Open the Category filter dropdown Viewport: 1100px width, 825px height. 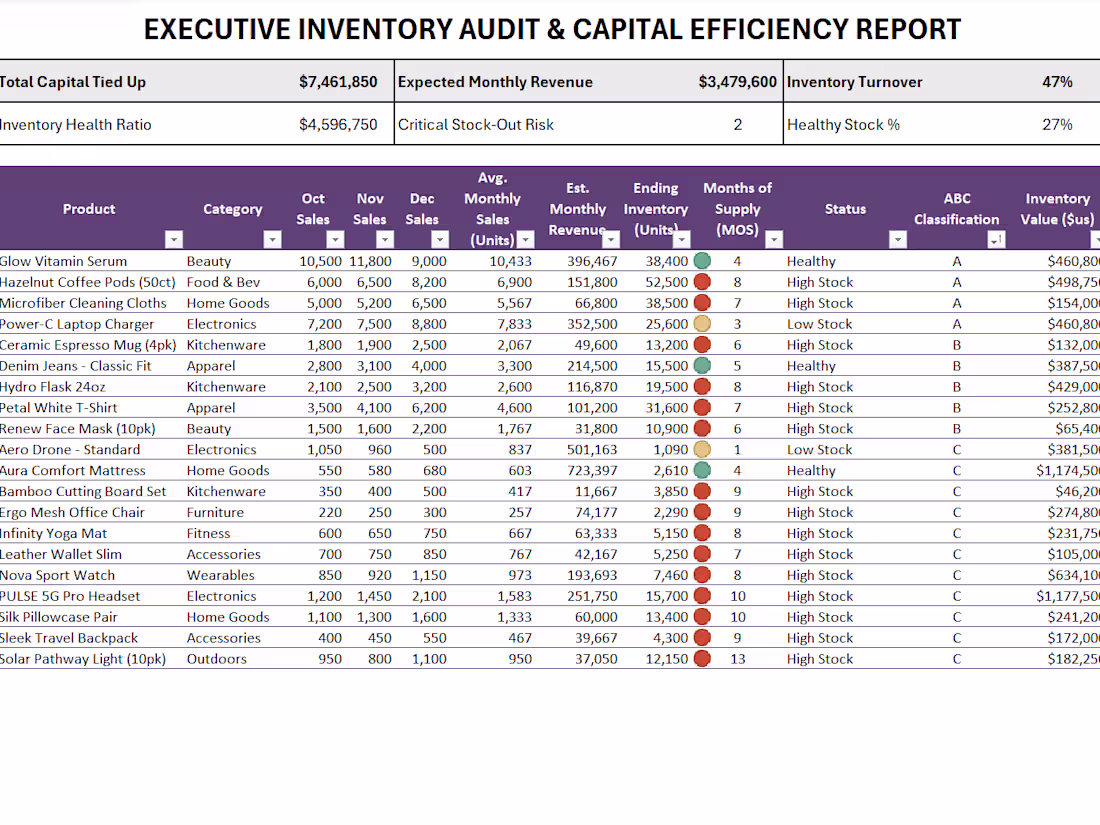272,239
